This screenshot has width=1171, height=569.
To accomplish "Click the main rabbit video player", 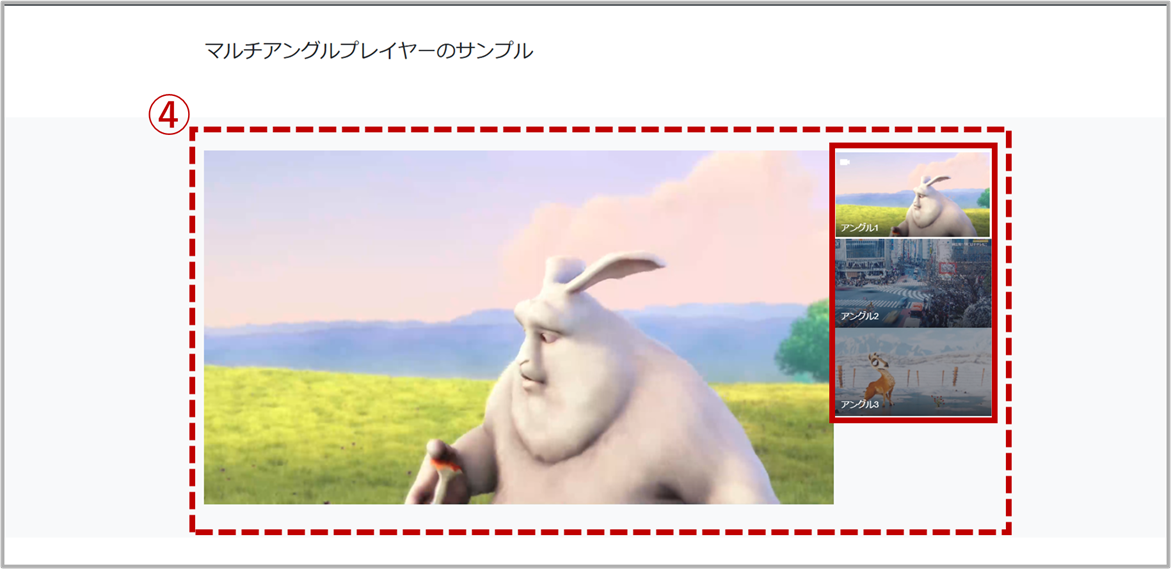I will [x=518, y=327].
